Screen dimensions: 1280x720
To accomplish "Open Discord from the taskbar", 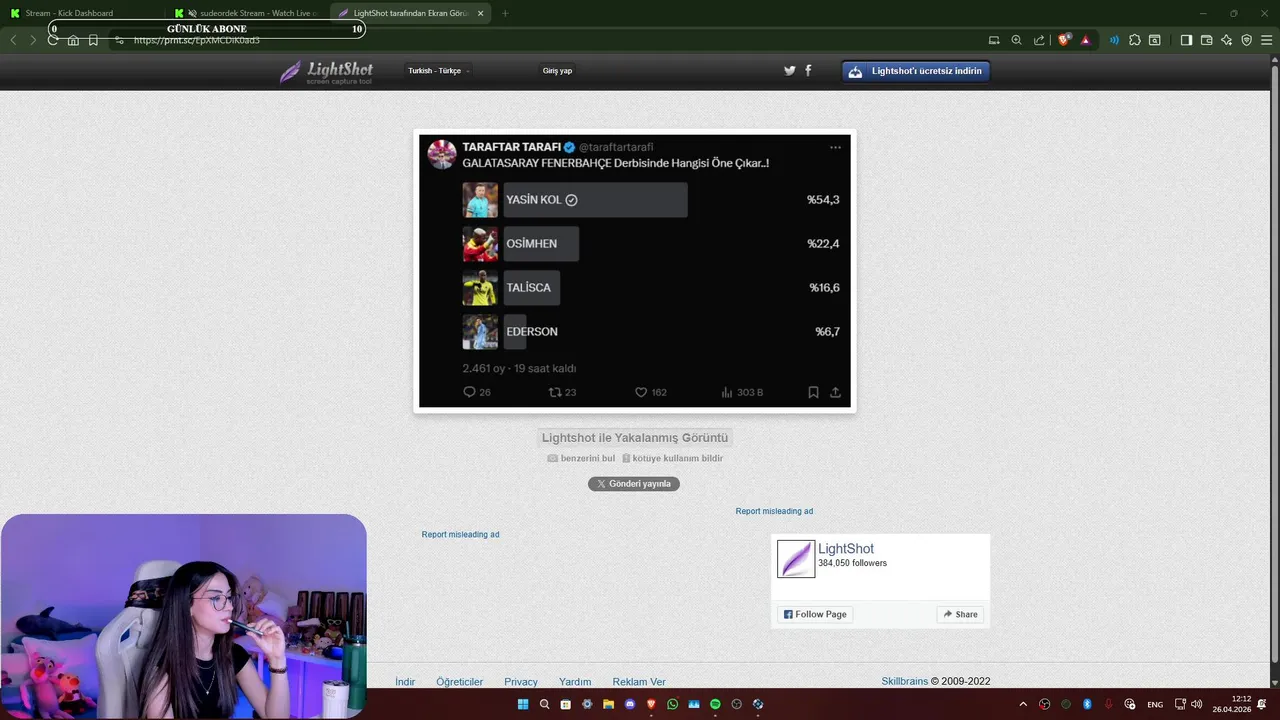I will tap(630, 704).
